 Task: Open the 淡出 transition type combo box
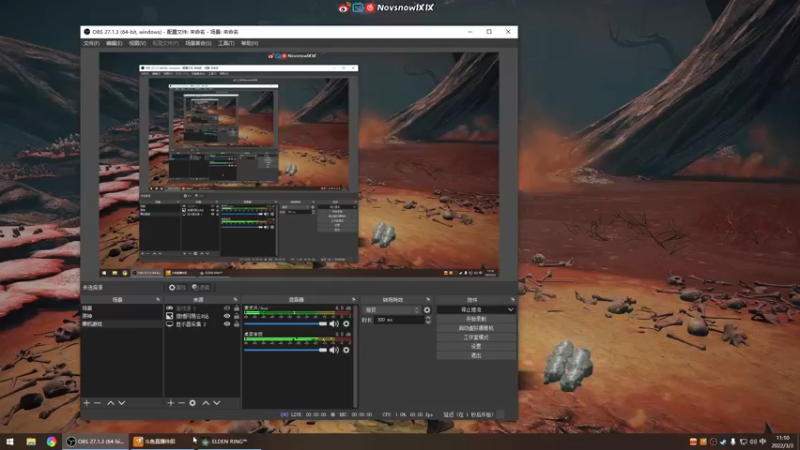(x=391, y=310)
